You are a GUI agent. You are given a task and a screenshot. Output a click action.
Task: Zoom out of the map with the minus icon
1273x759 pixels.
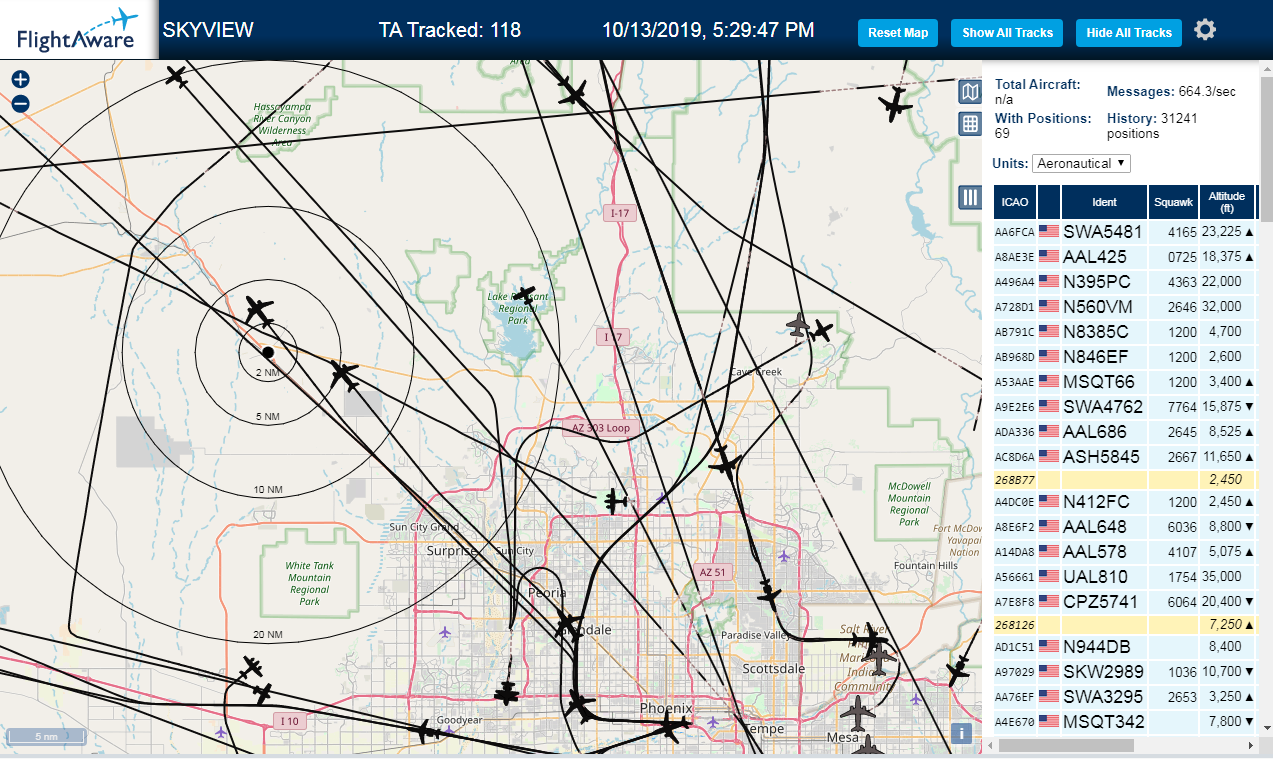(x=21, y=104)
